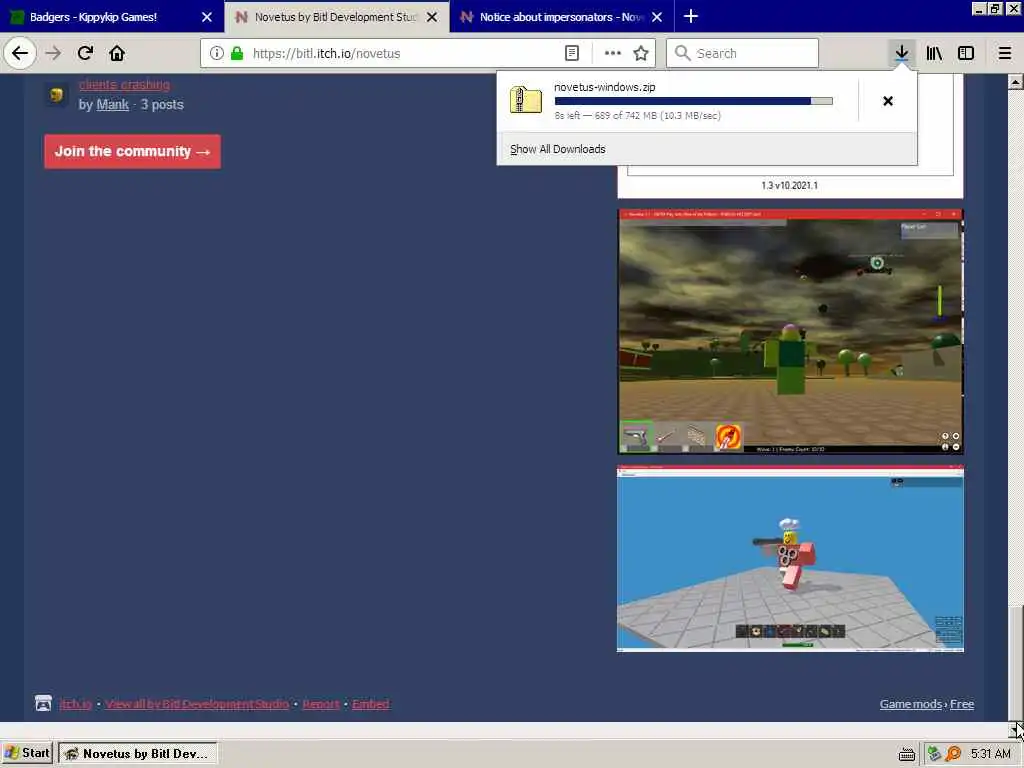Open a new tab with plus button
The width and height of the screenshot is (1024, 768).
pos(691,16)
